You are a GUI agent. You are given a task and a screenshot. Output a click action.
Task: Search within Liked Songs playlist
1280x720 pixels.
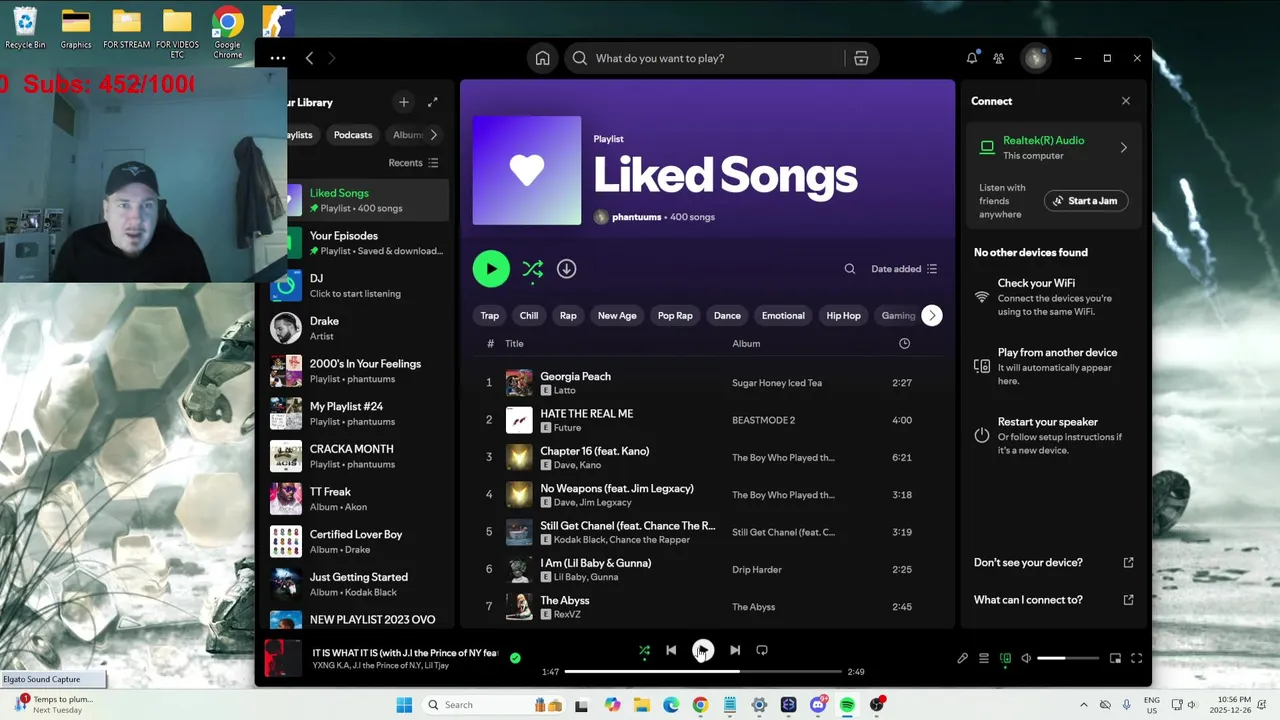coord(850,268)
